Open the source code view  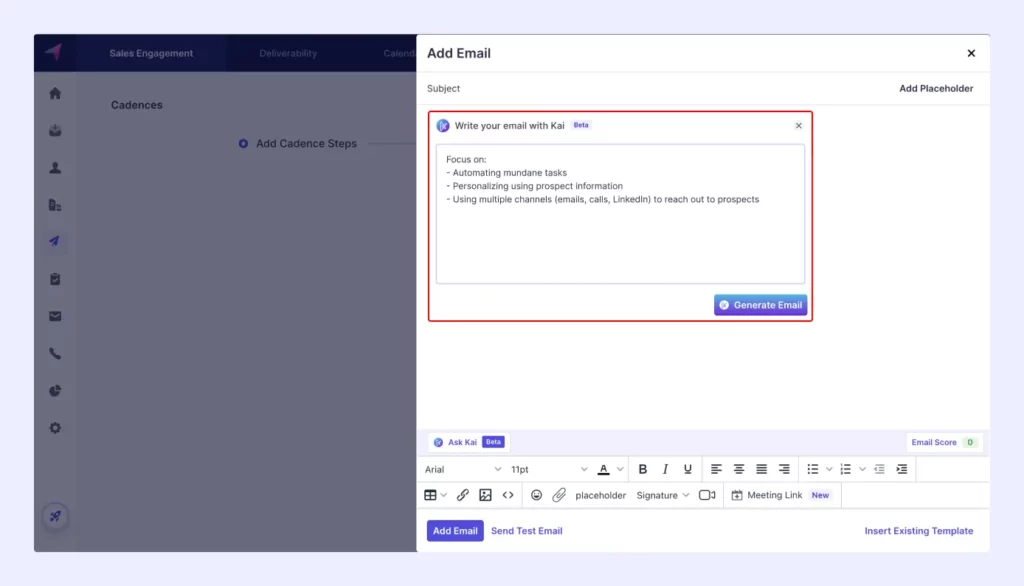point(507,495)
